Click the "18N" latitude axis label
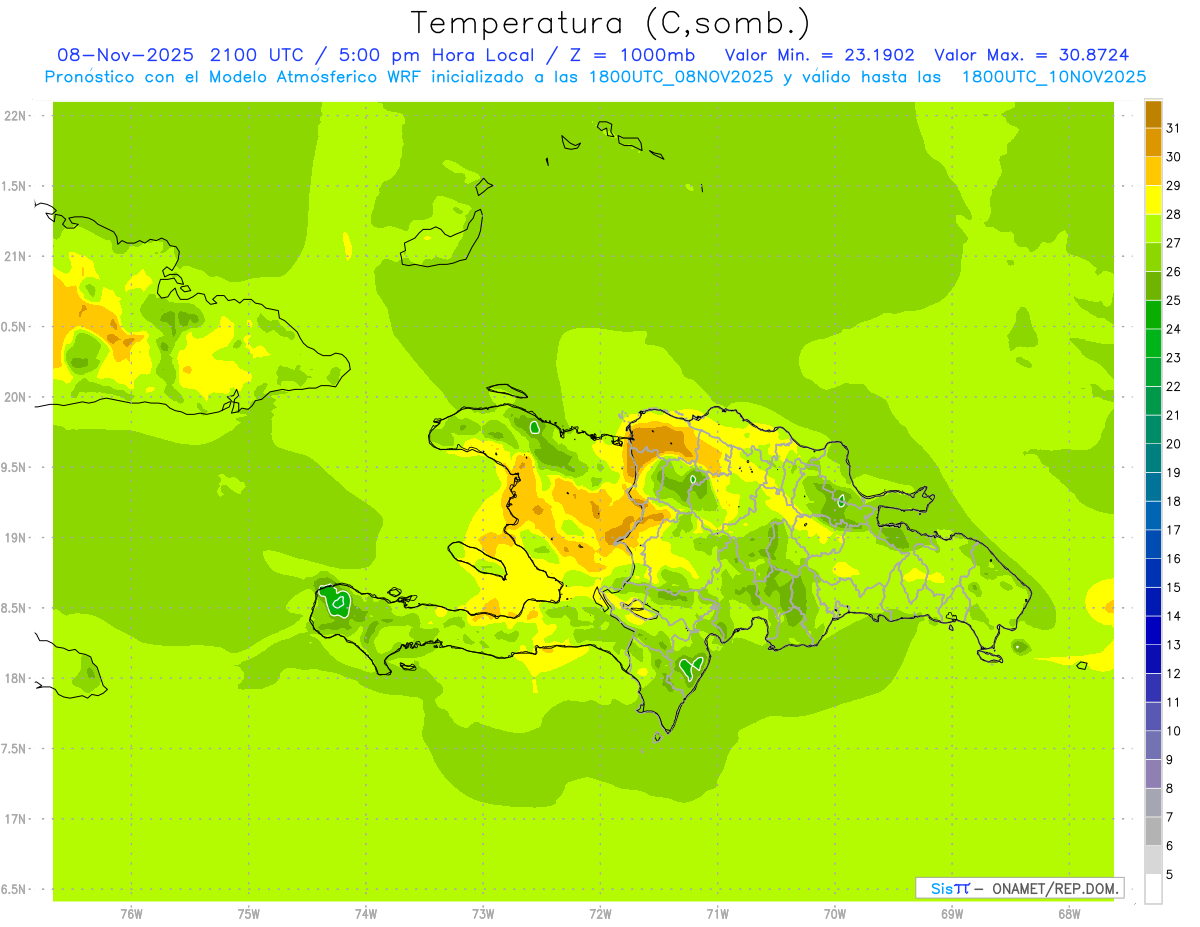Viewport: 1200px width, 927px height. (16, 679)
